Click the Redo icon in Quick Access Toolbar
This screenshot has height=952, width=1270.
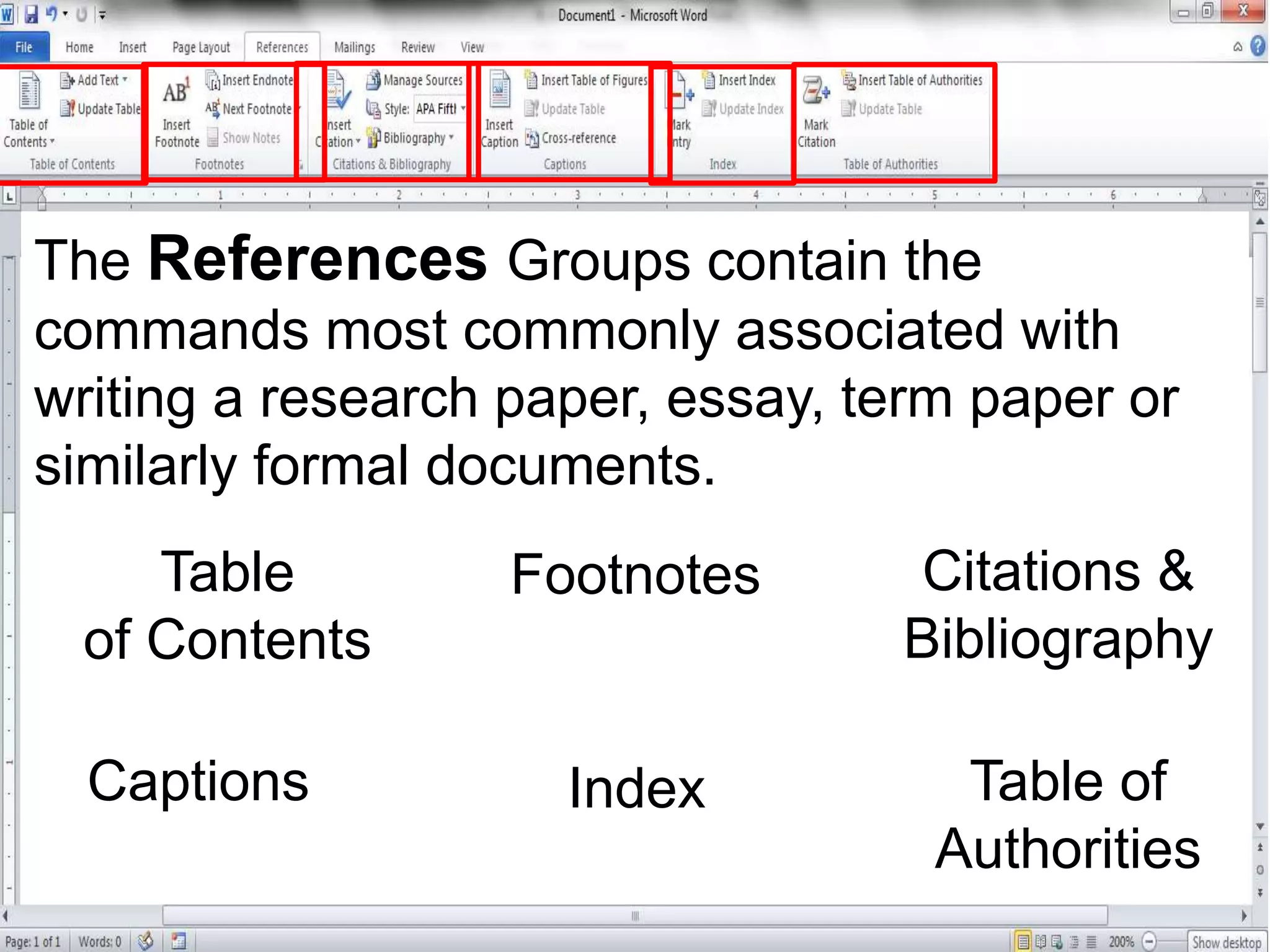(82, 14)
